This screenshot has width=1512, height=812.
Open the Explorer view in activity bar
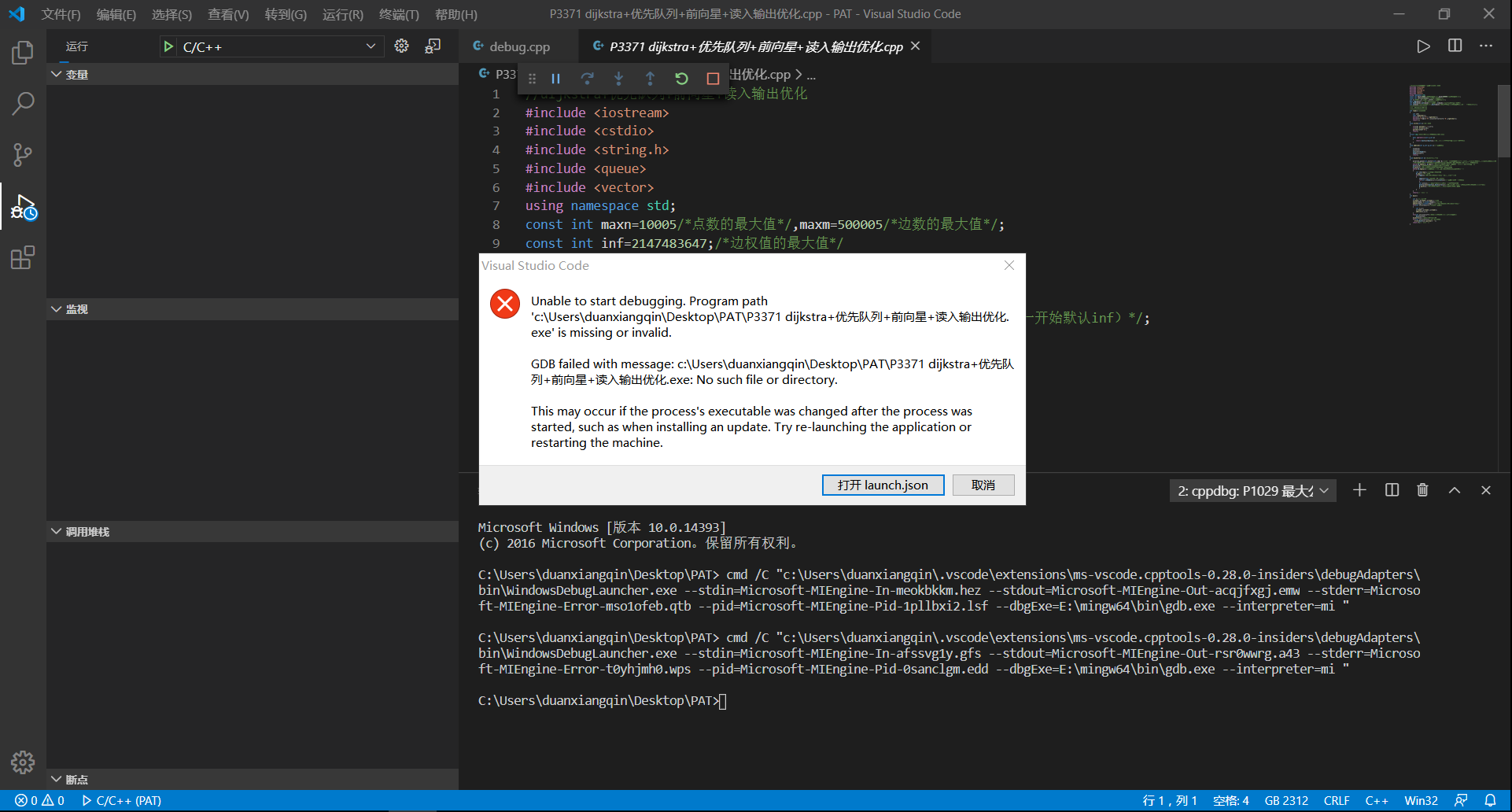[x=23, y=53]
